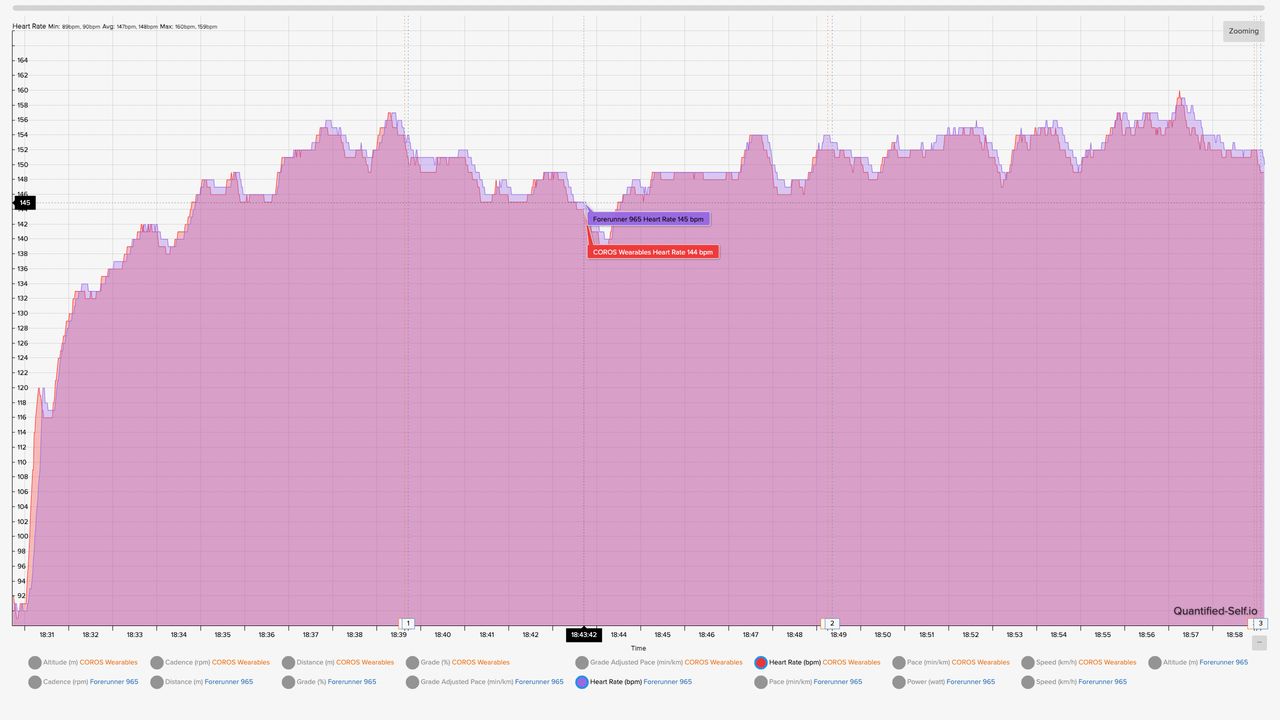The height and width of the screenshot is (720, 1280).
Task: Click the 120 y-axis label
Action: [x=22, y=387]
